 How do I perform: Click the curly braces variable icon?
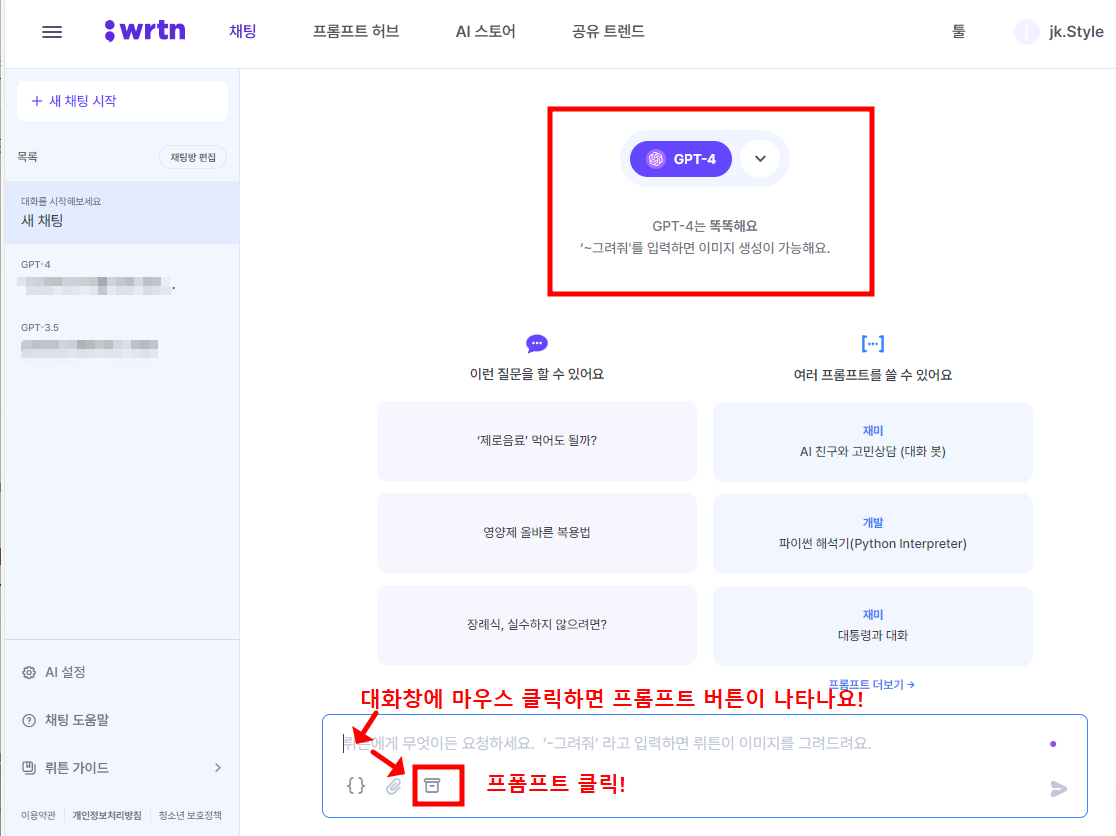click(x=356, y=785)
